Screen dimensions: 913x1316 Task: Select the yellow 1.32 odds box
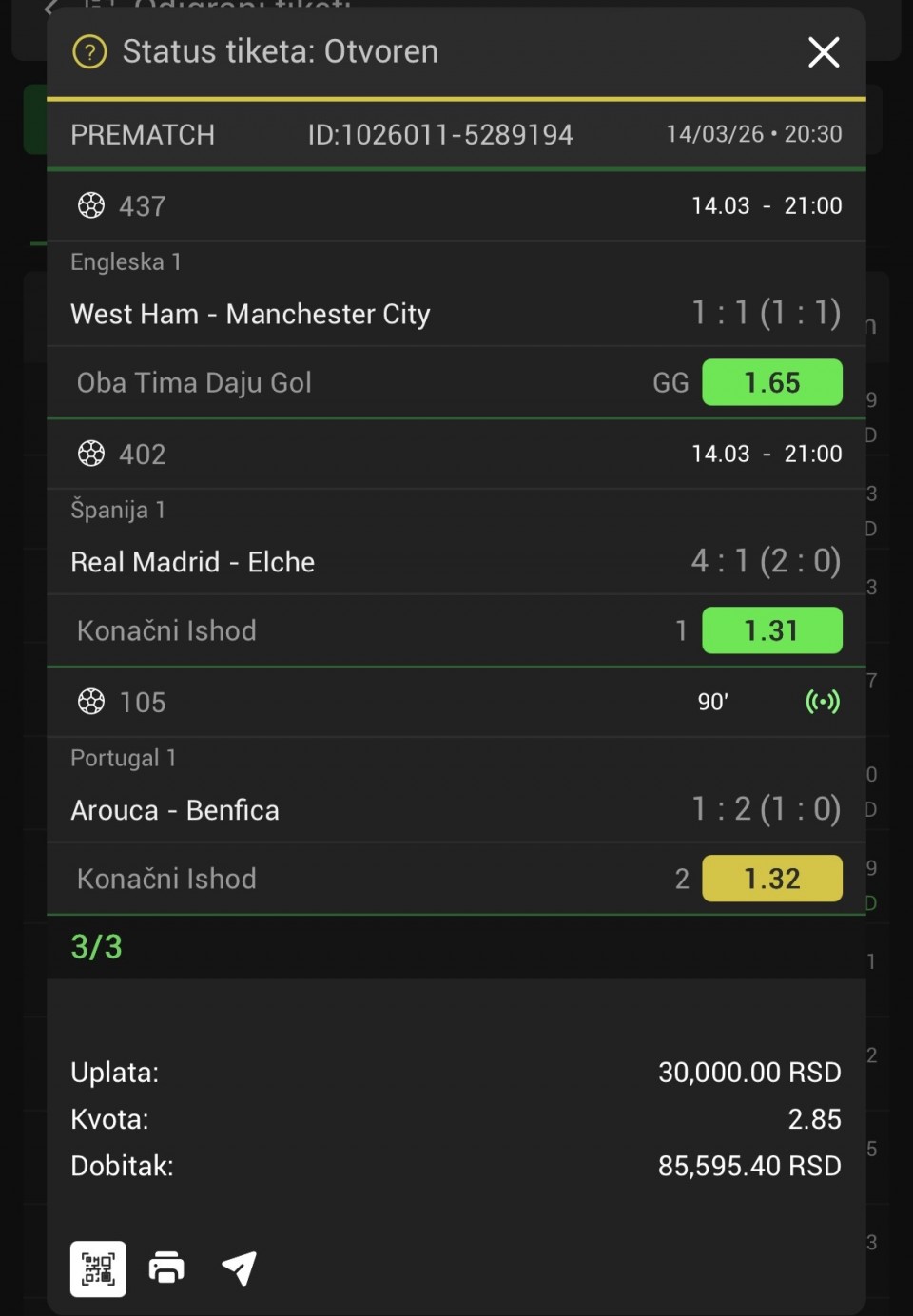771,879
